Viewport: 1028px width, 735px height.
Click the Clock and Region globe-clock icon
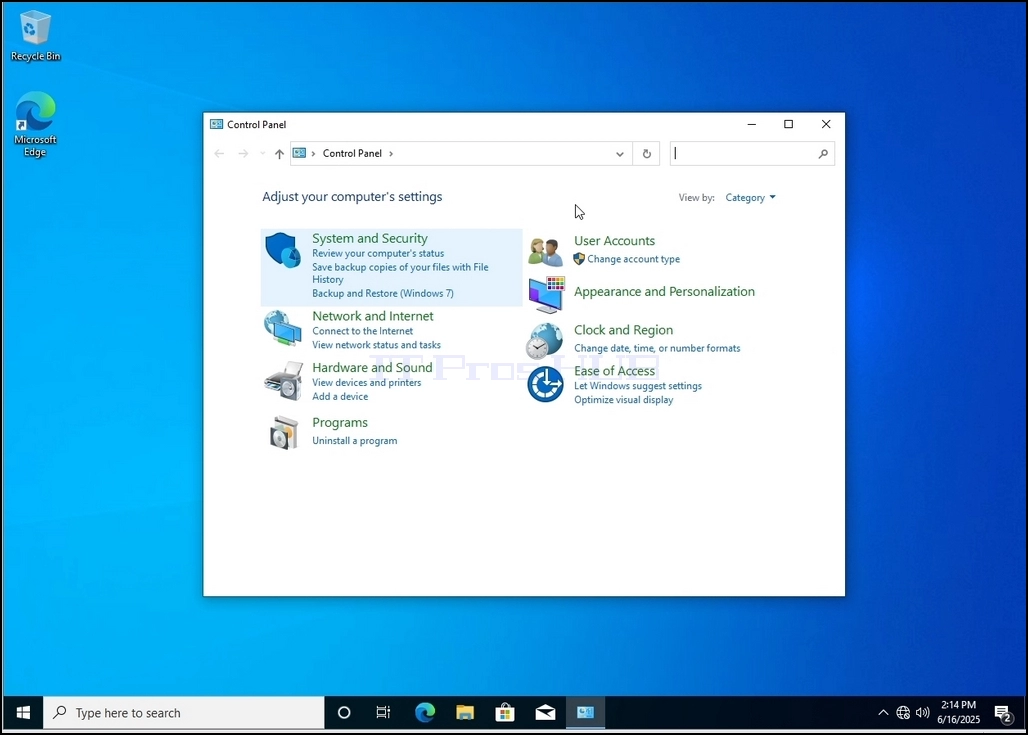545,341
